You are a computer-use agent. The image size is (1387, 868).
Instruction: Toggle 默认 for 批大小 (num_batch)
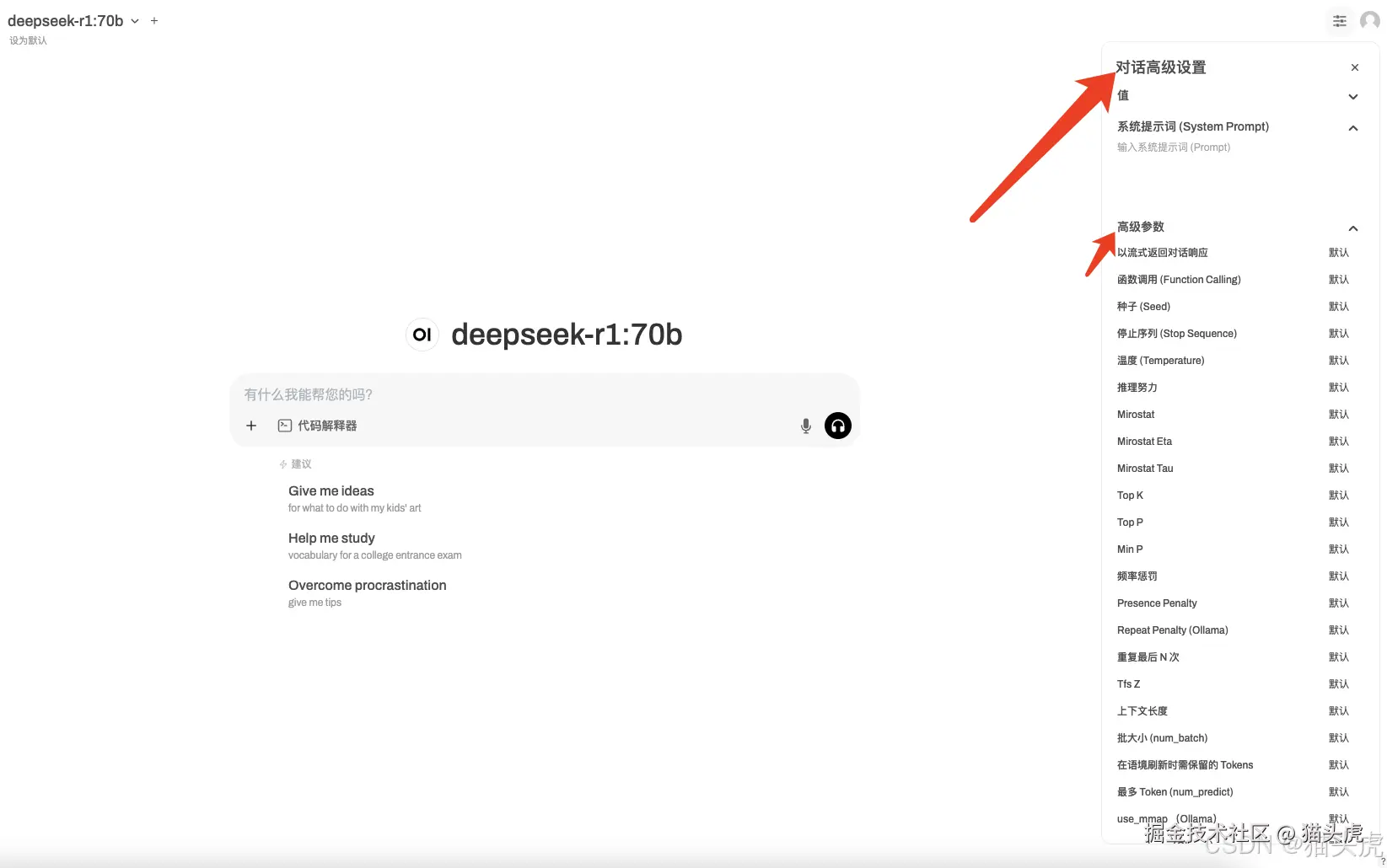coord(1339,738)
